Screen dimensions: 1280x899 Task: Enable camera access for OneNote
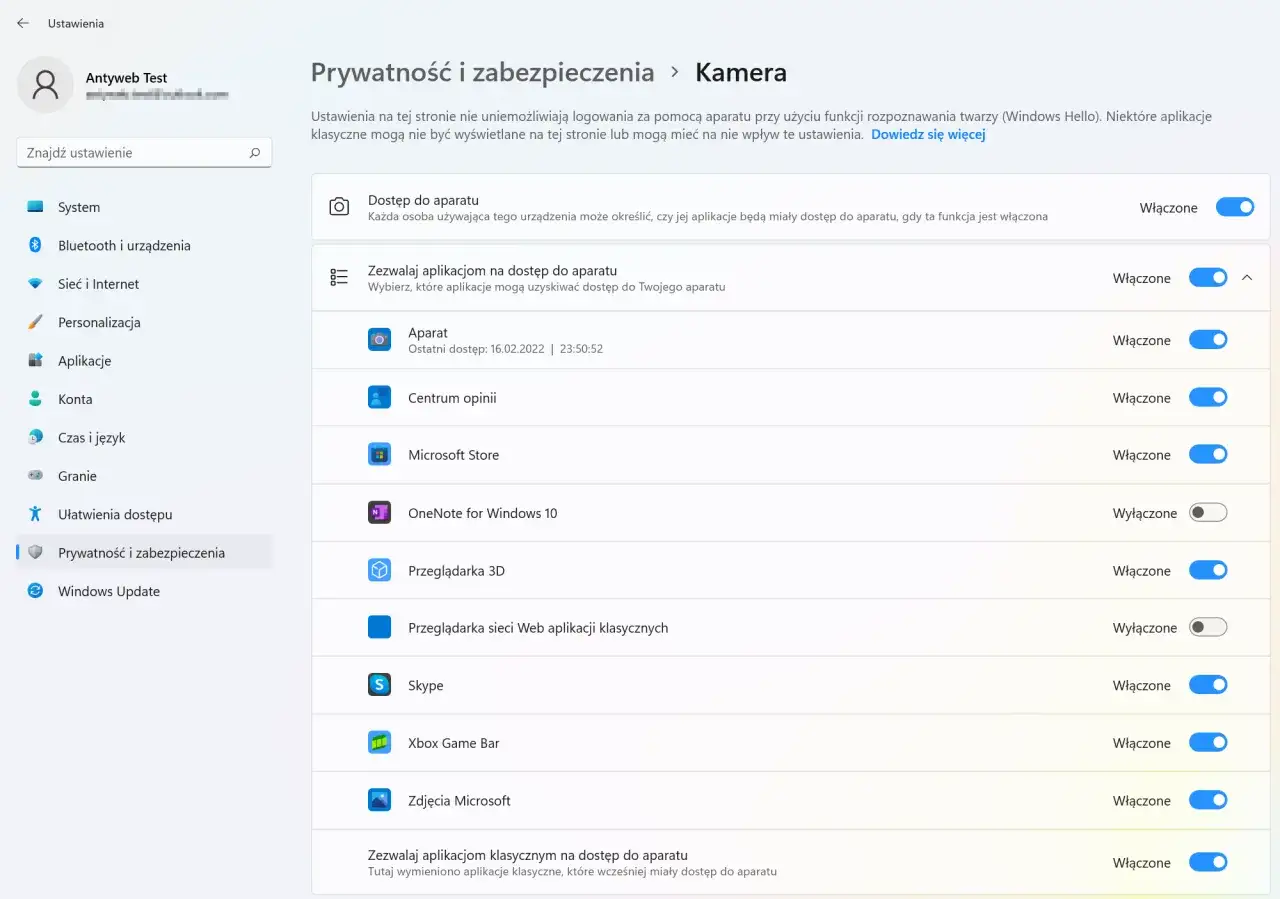1208,513
